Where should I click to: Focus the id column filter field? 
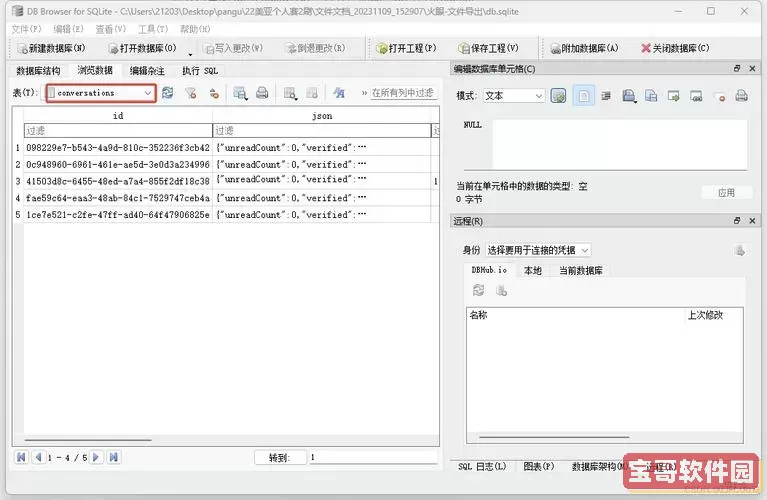coord(118,130)
